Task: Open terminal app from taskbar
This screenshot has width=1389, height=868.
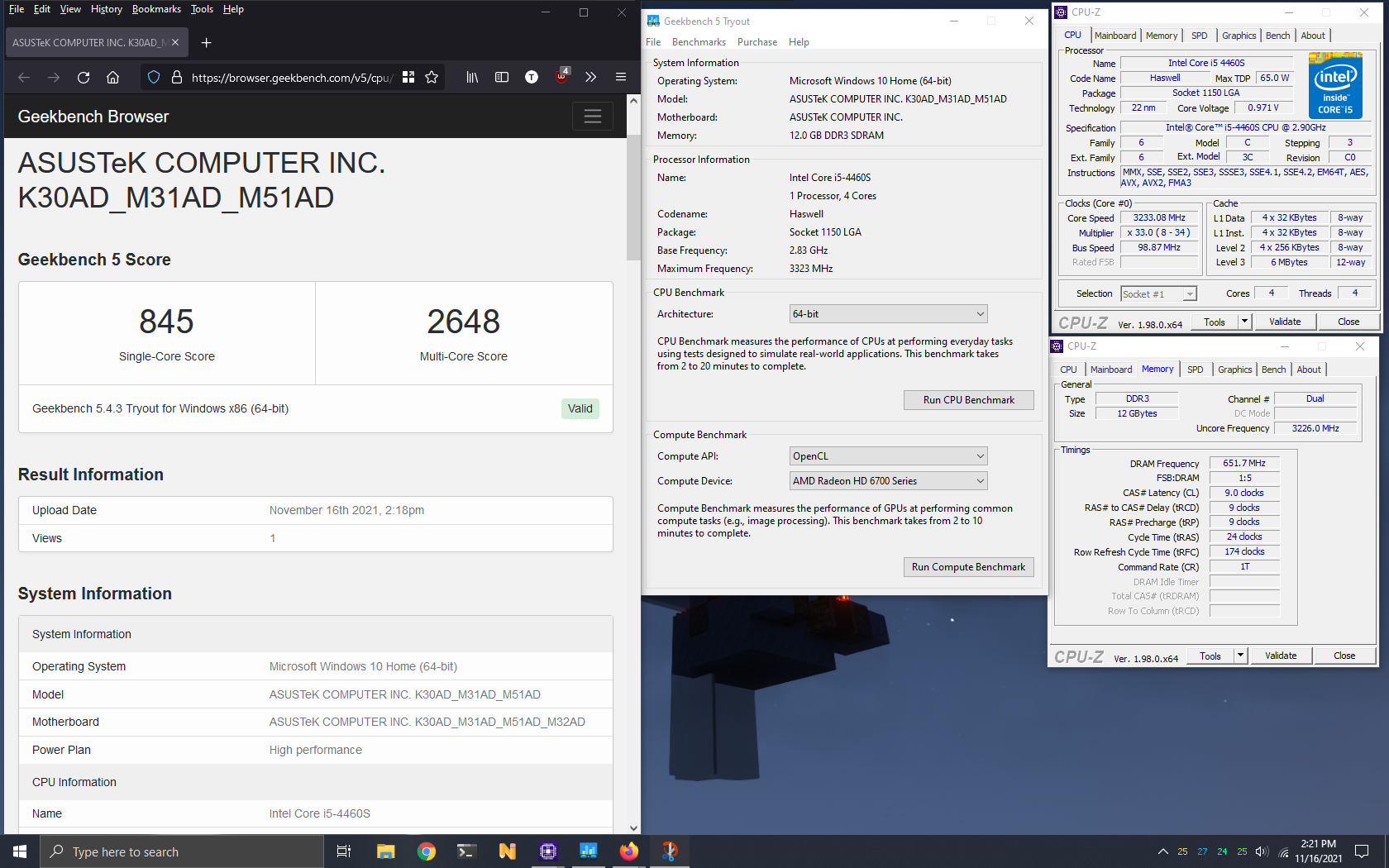Action: pos(467,851)
